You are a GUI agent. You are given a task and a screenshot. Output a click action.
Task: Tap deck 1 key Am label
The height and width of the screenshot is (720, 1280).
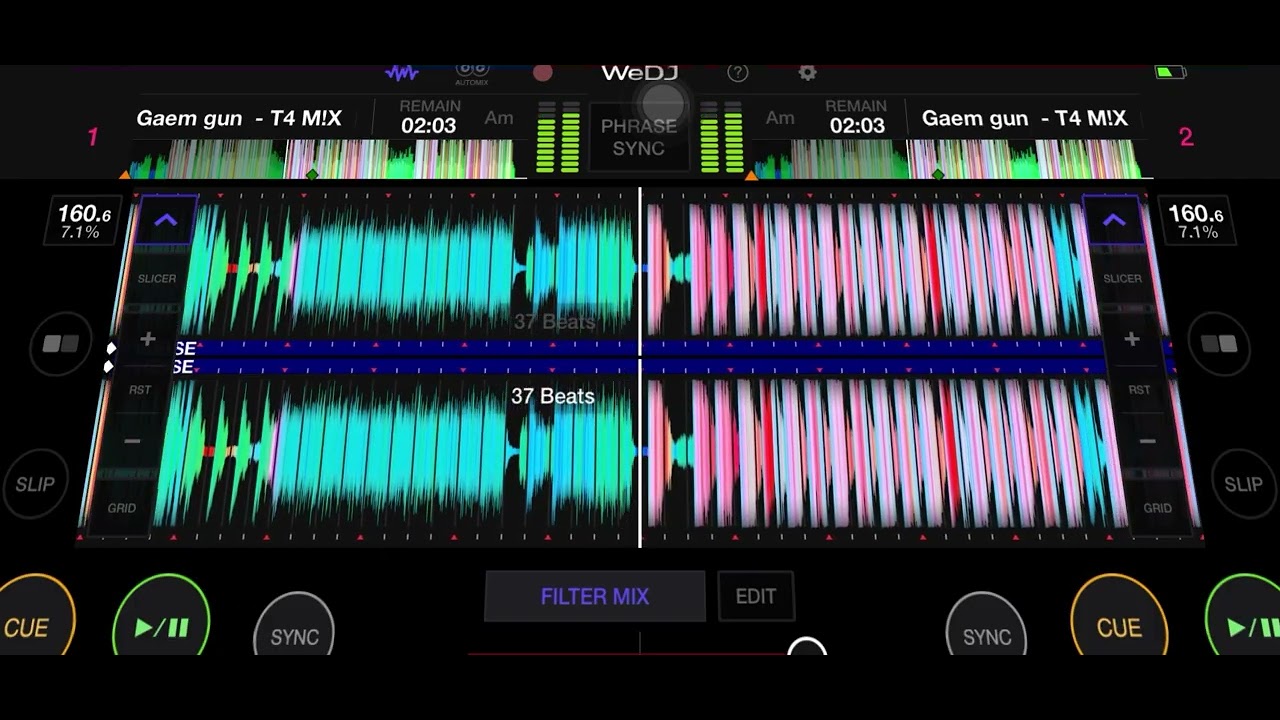point(498,118)
